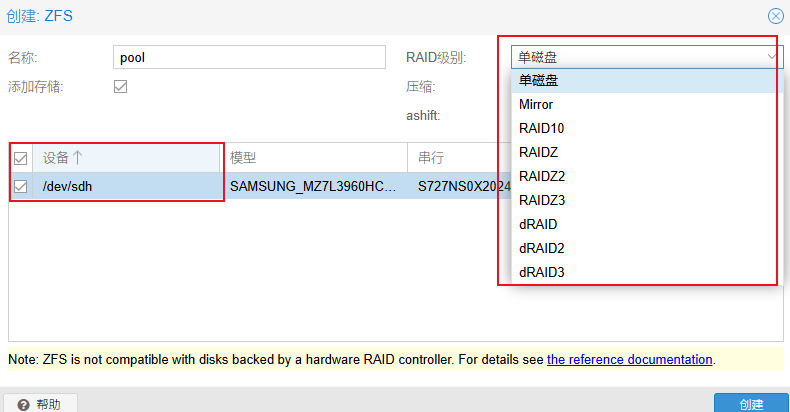The image size is (790, 412).
Task: Choose Mirror in RAID level list
Action: coord(536,104)
